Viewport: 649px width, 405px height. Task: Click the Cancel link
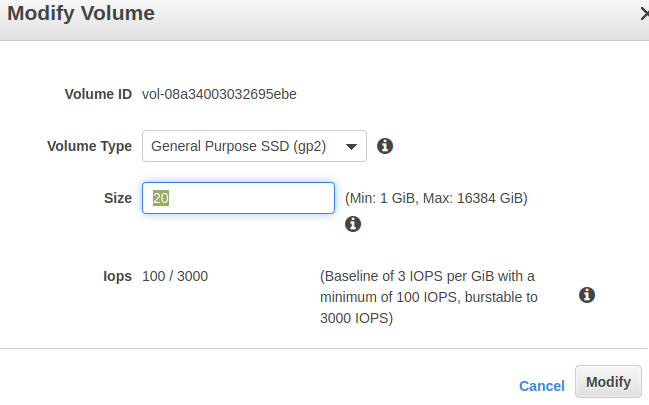pyautogui.click(x=541, y=385)
